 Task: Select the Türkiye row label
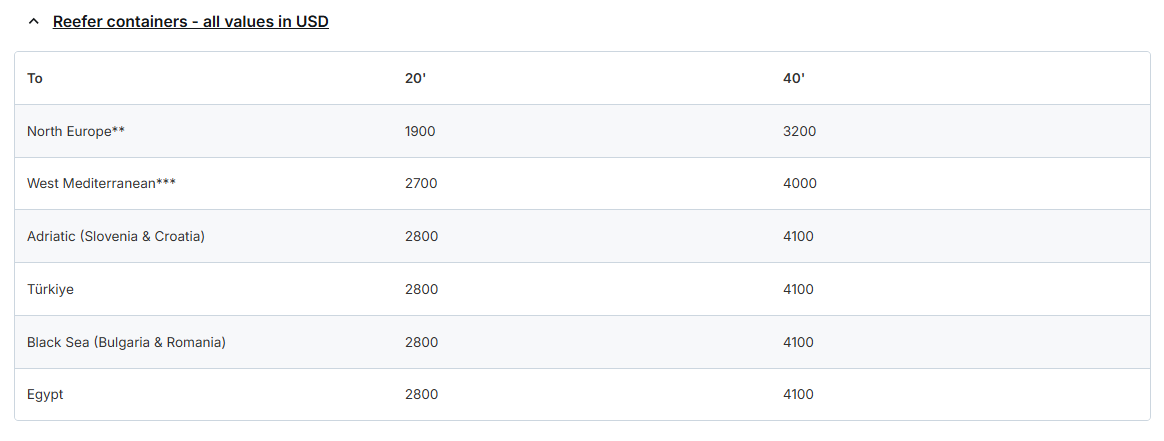pos(50,290)
